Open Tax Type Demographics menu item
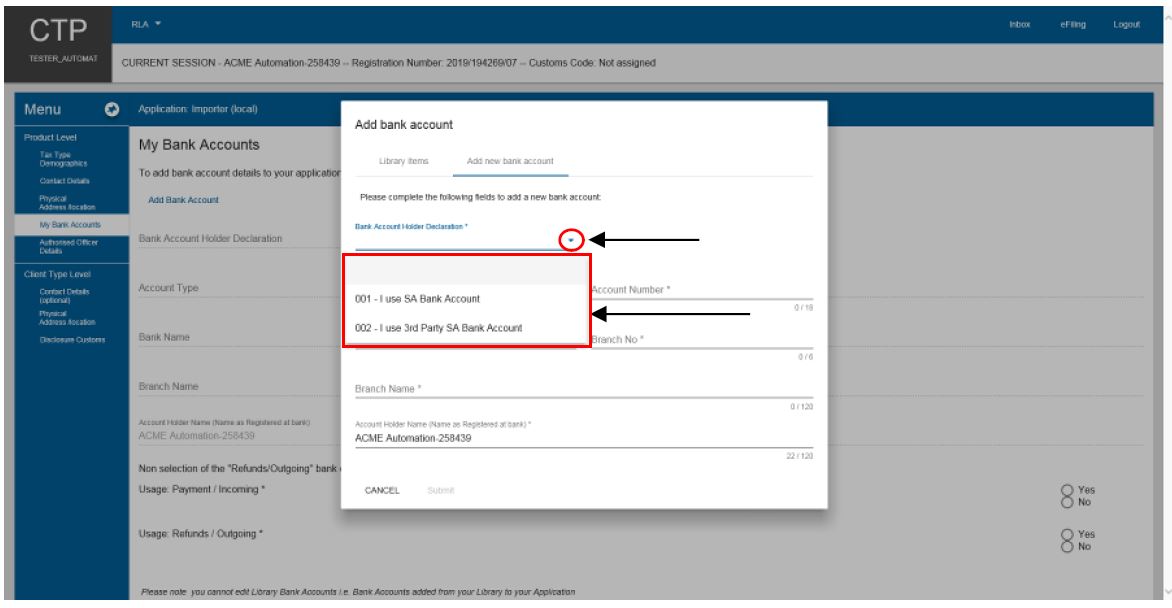 pos(64,159)
